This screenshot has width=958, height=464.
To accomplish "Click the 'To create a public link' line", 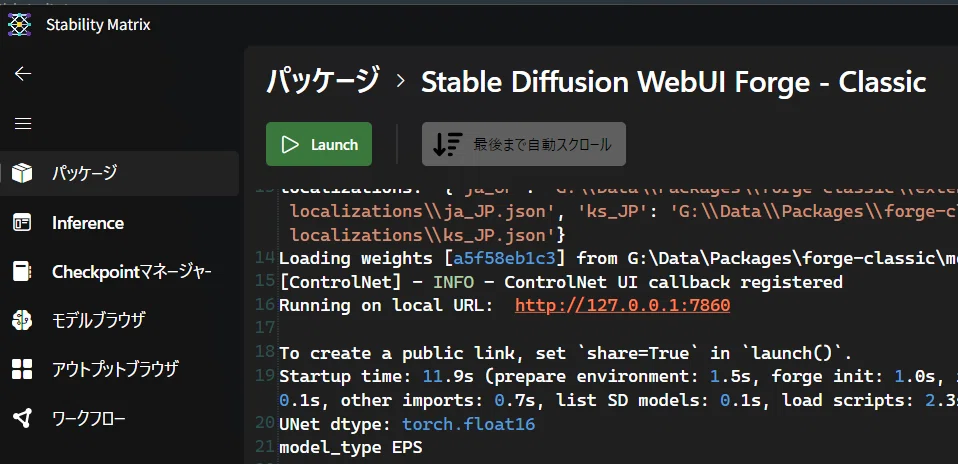I will [565, 353].
